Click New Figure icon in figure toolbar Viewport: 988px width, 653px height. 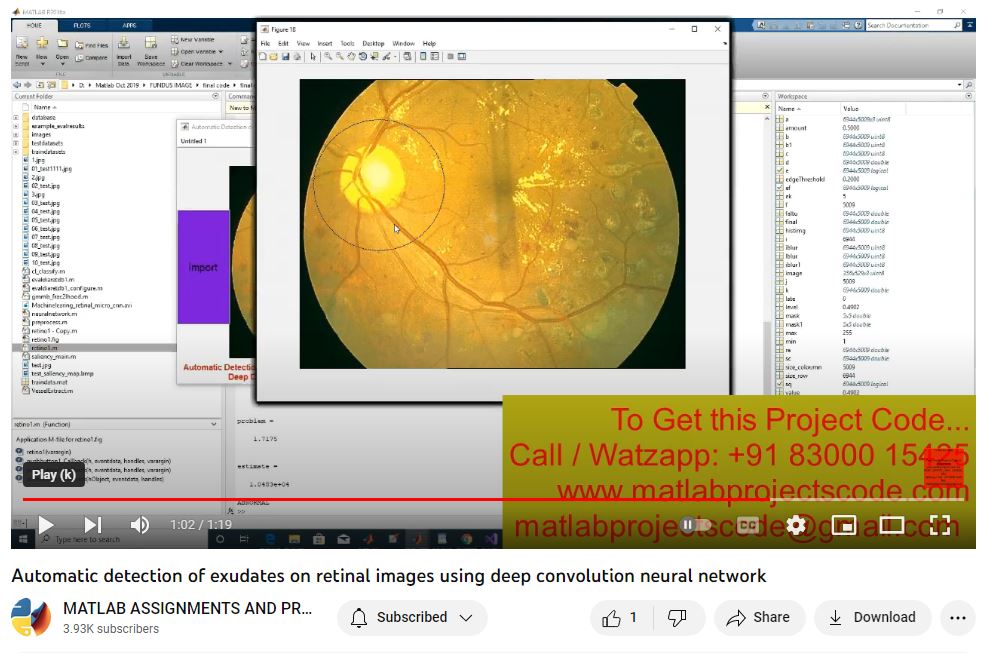(263, 57)
